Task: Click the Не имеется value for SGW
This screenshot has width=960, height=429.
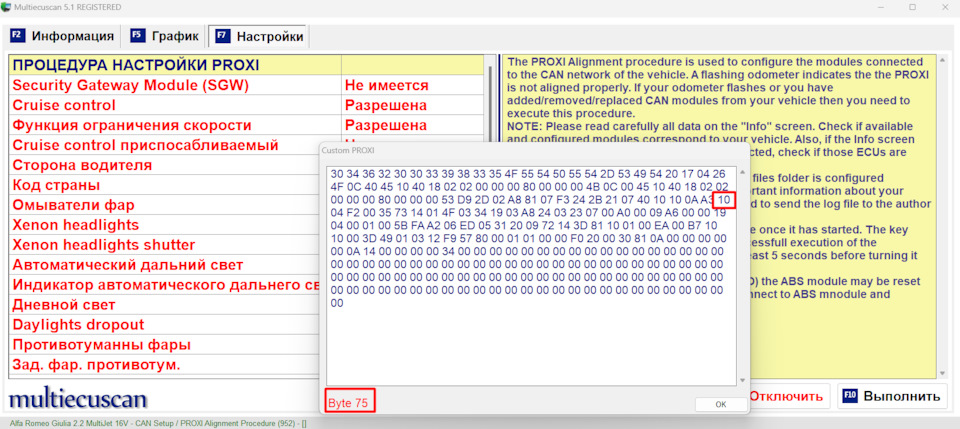Action: pos(386,85)
